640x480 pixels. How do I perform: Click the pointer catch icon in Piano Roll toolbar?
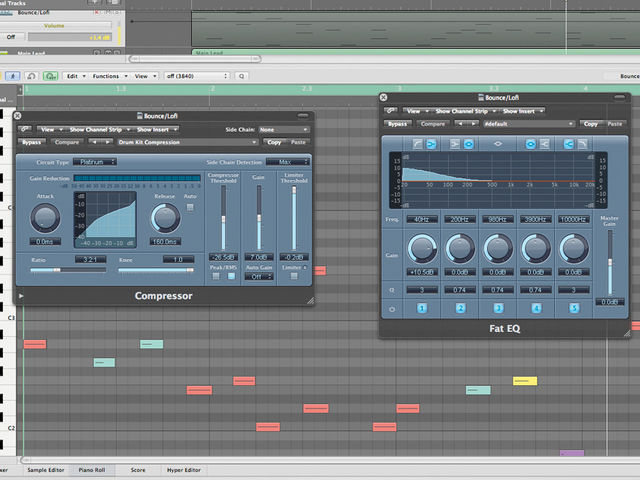(13, 76)
